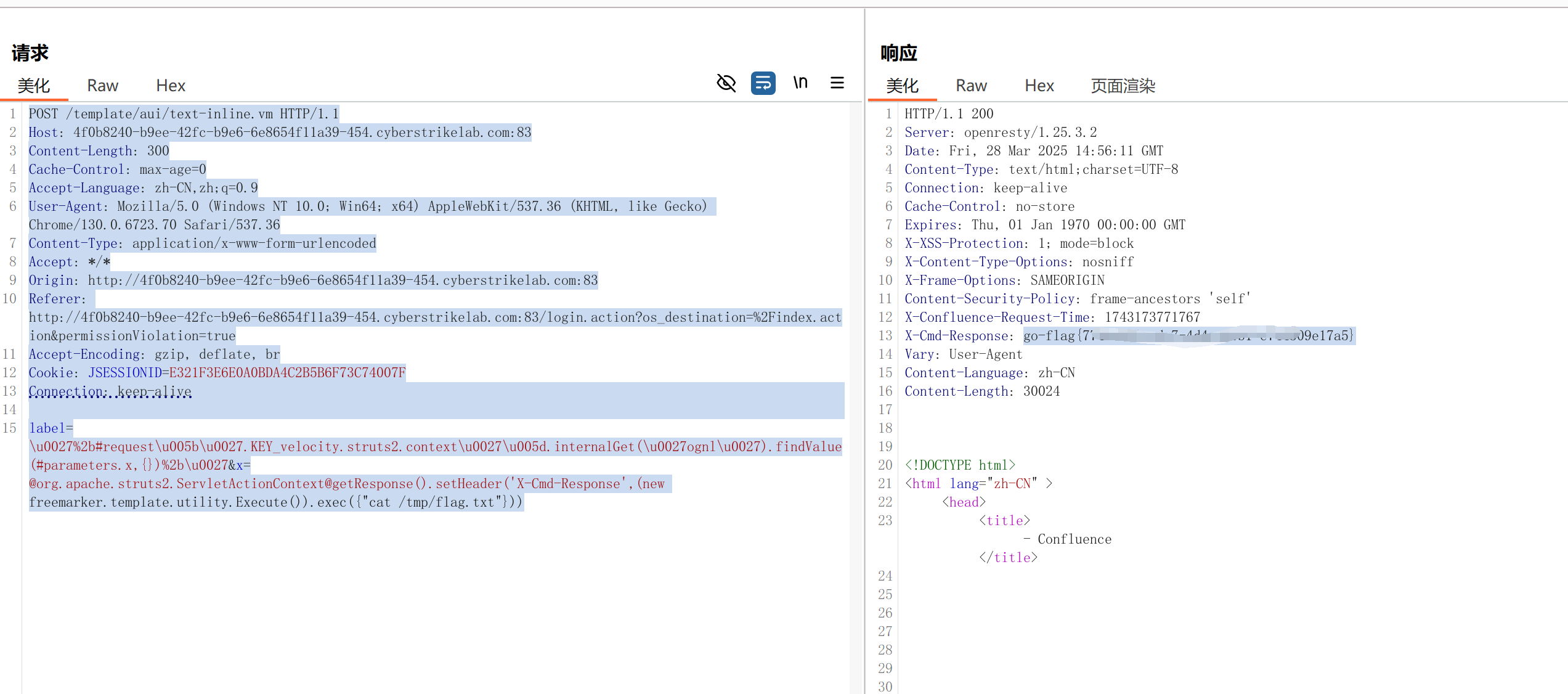Viewport: 1568px width, 694px height.
Task: Open response Raw tab
Action: 971,86
